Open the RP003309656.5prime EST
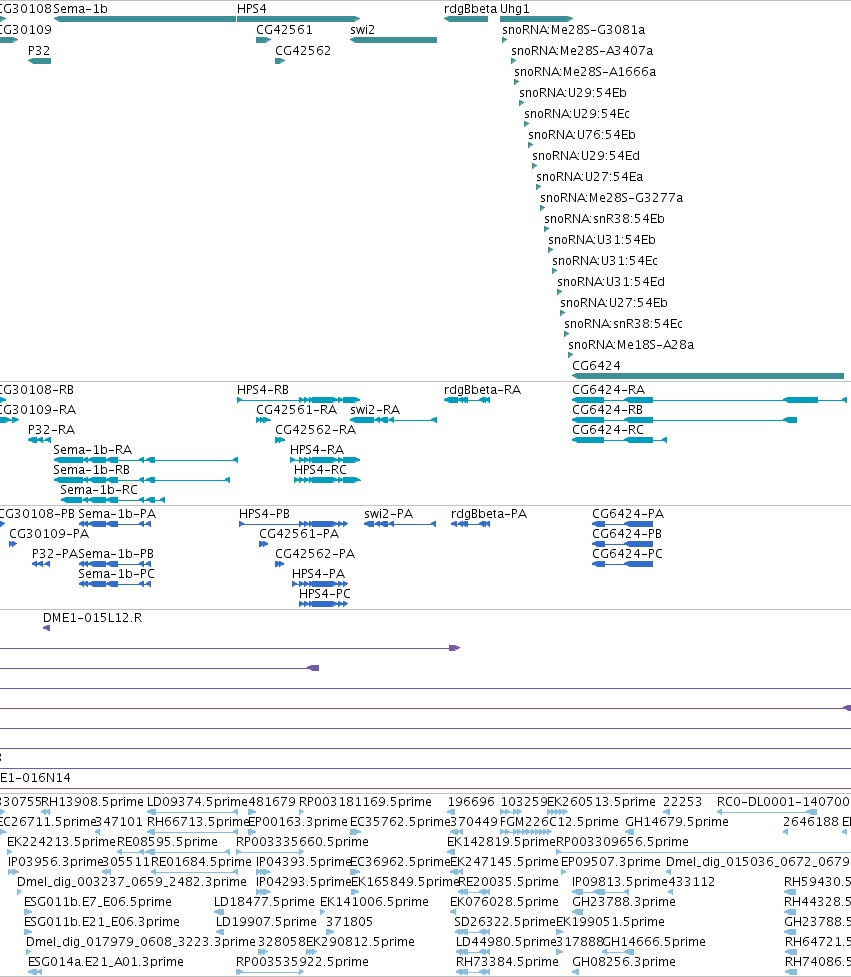This screenshot has height=977, width=851. [703, 852]
